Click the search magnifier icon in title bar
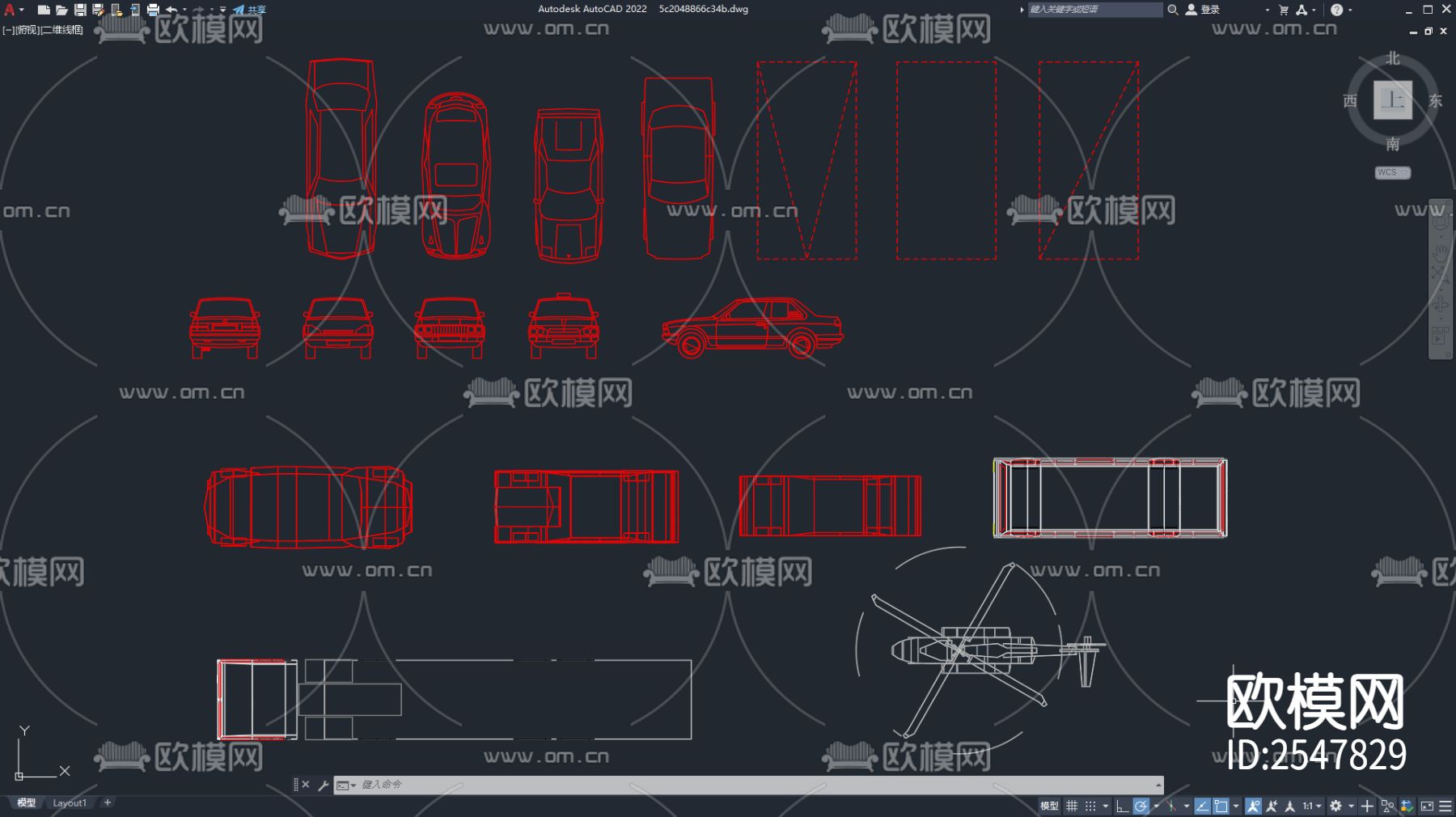 [1173, 10]
